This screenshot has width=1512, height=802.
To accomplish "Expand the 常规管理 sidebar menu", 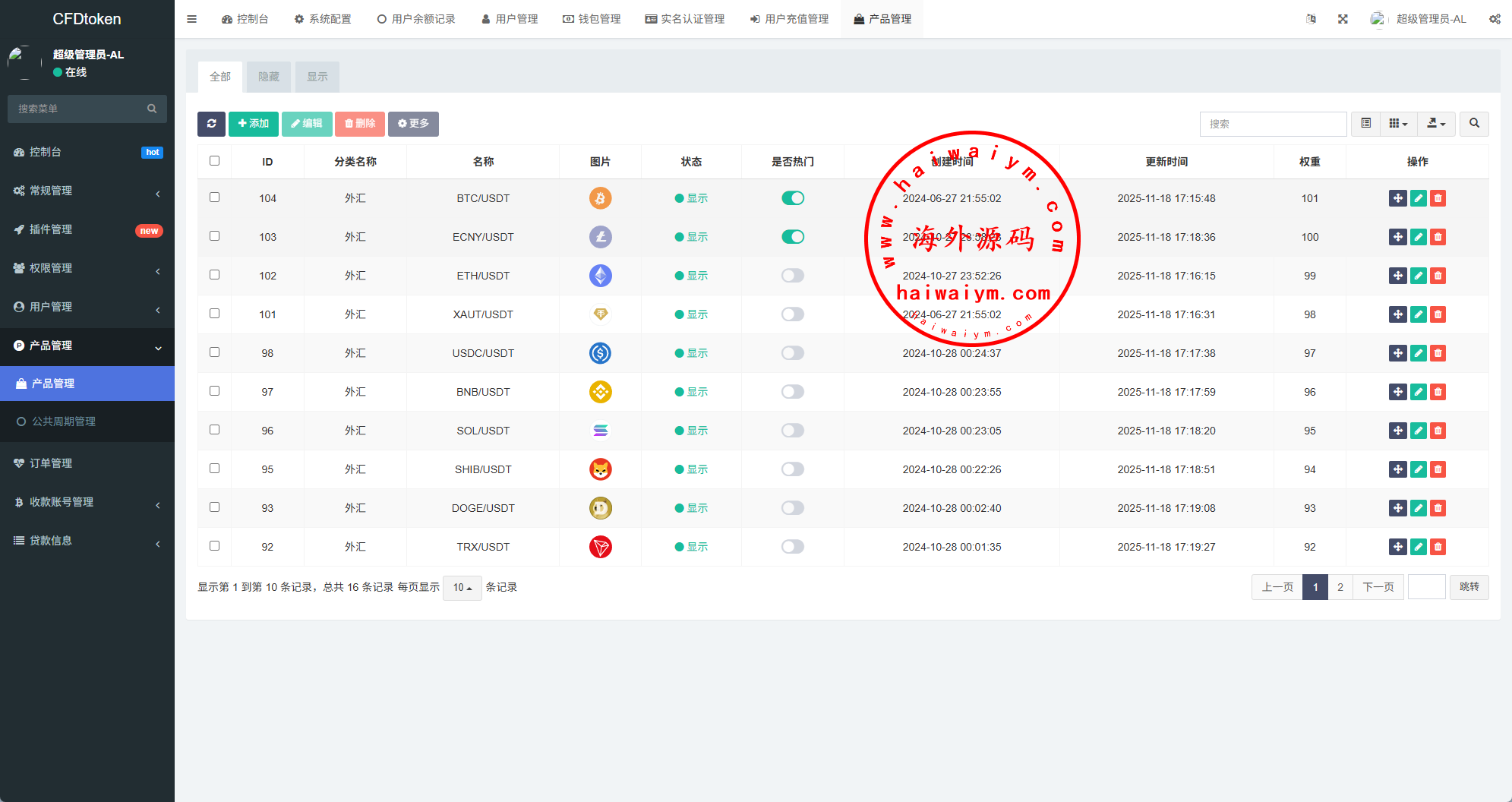I will click(x=87, y=191).
